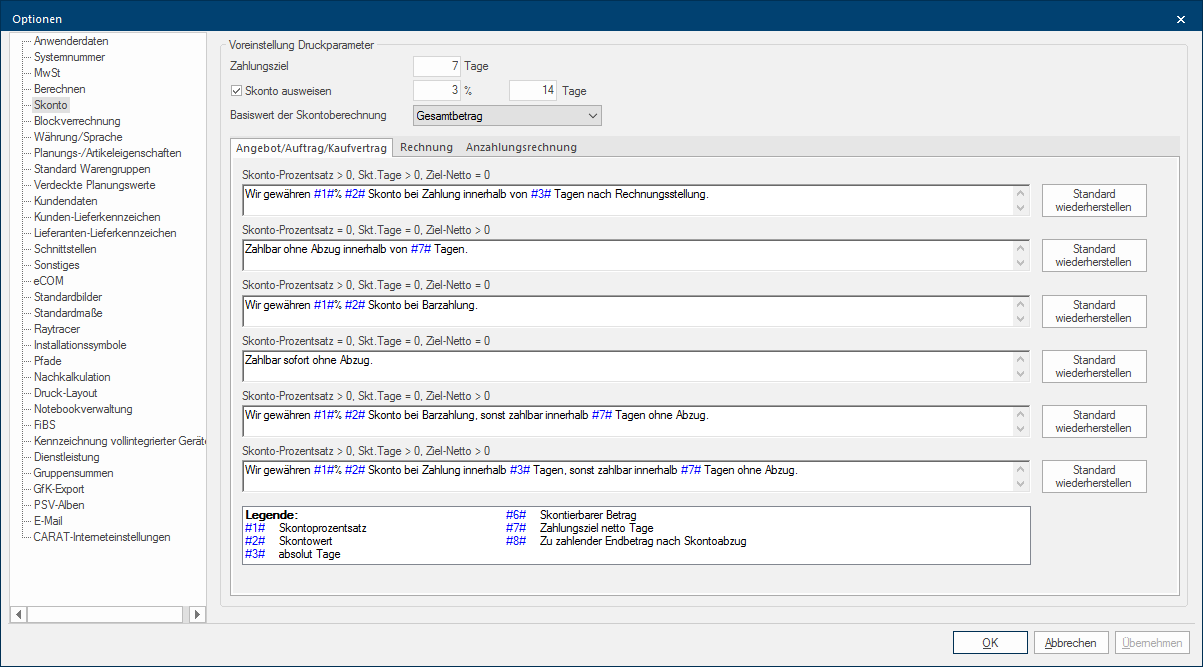
Task: Restore default for 'Zahlbar sofort ohne Abzug' text
Action: [1094, 366]
